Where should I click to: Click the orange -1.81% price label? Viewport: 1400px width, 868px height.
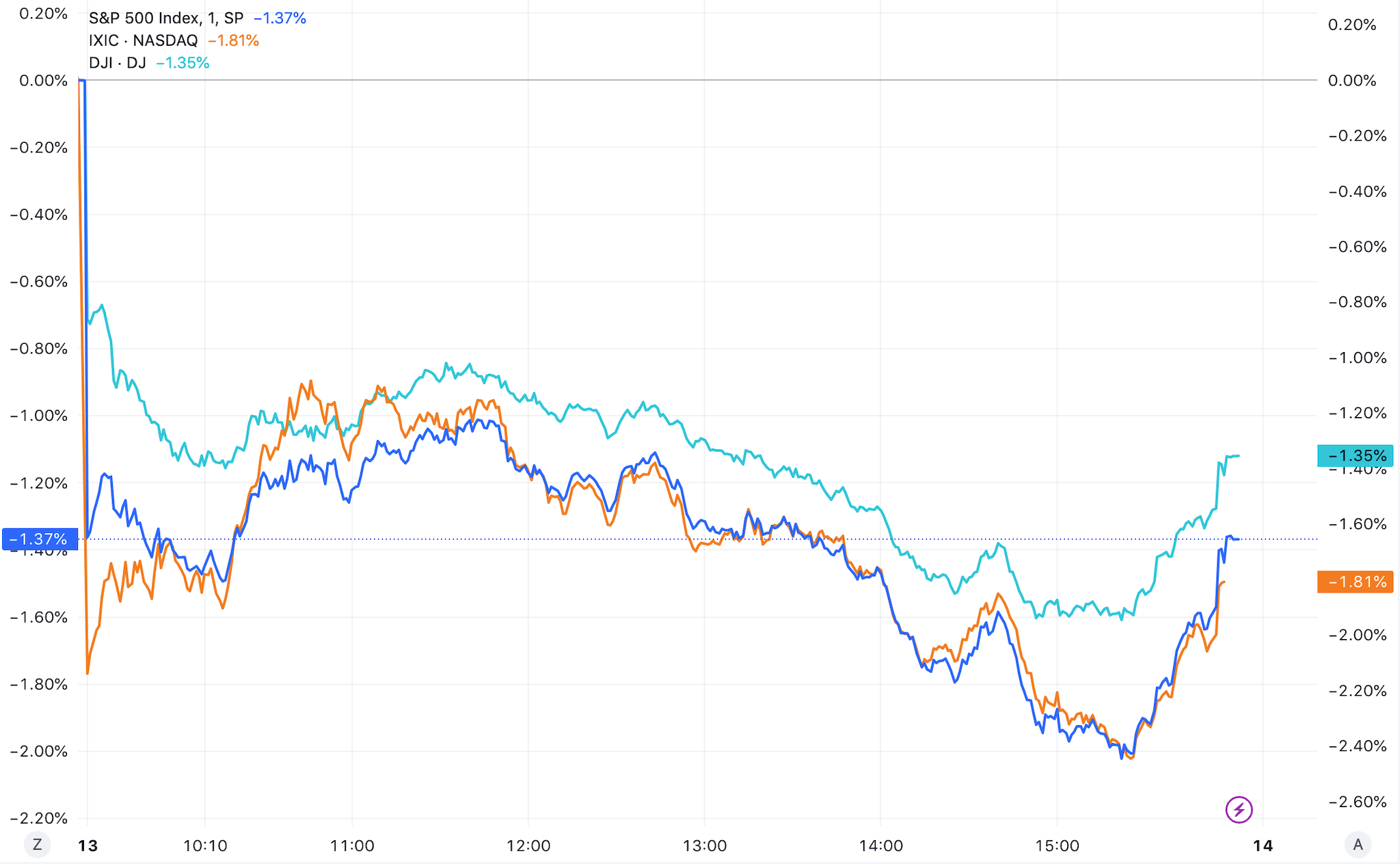(x=1355, y=582)
